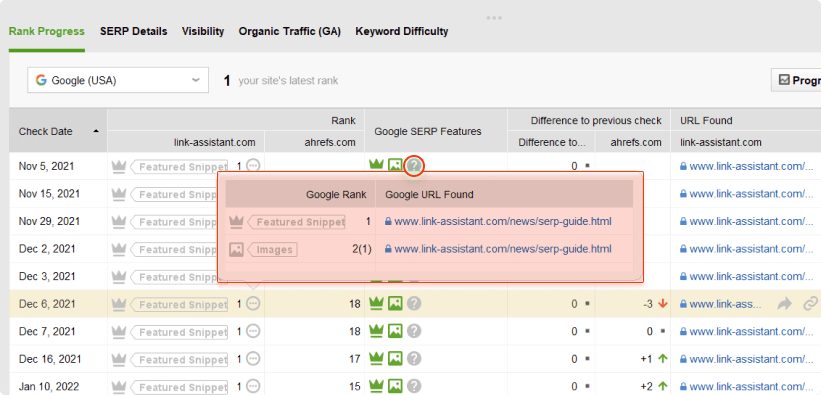The height and width of the screenshot is (395, 821).
Task: Select the Dec 16, 2021 row date
Action: click(50, 359)
